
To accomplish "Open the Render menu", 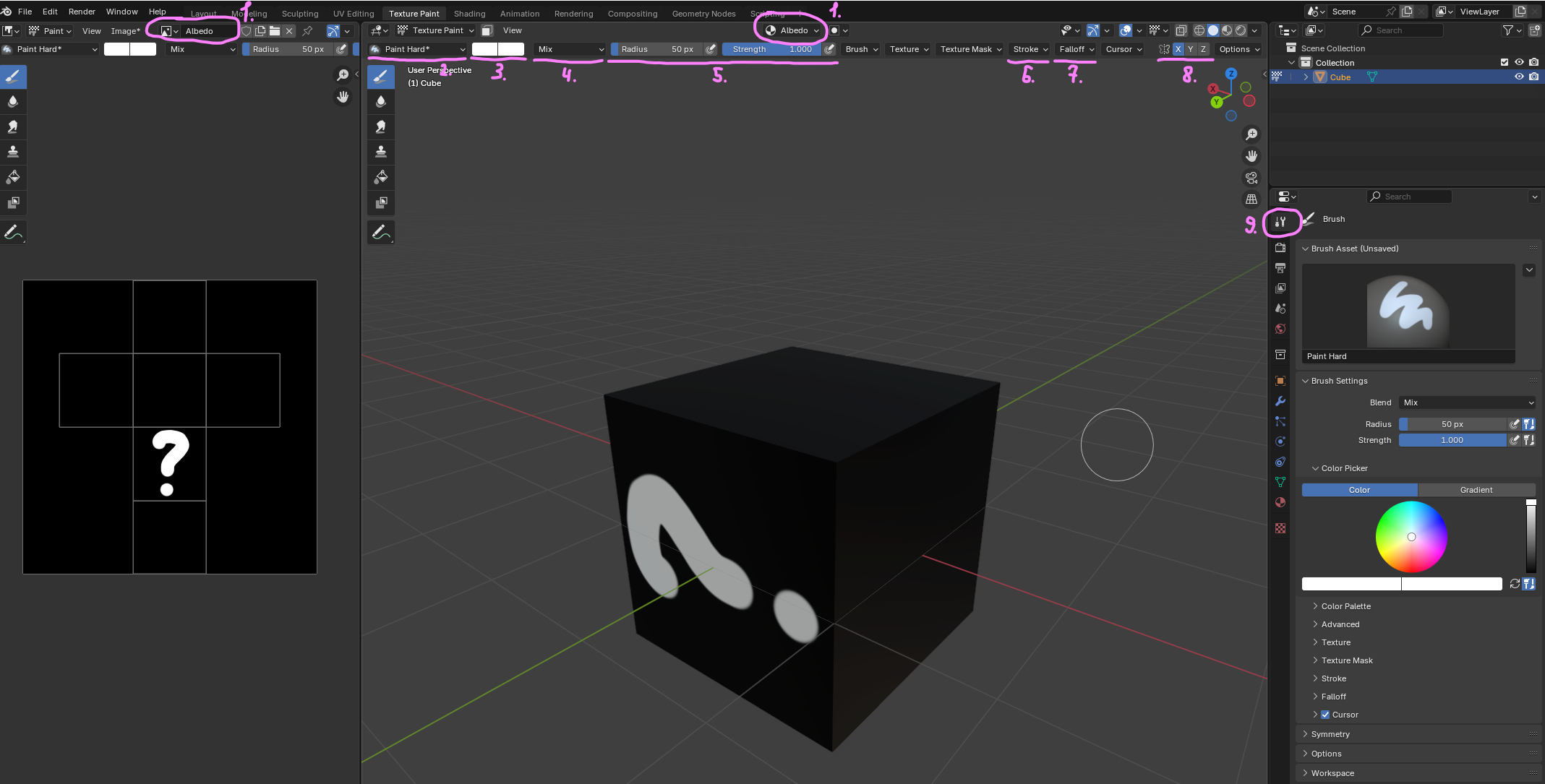I will [82, 12].
